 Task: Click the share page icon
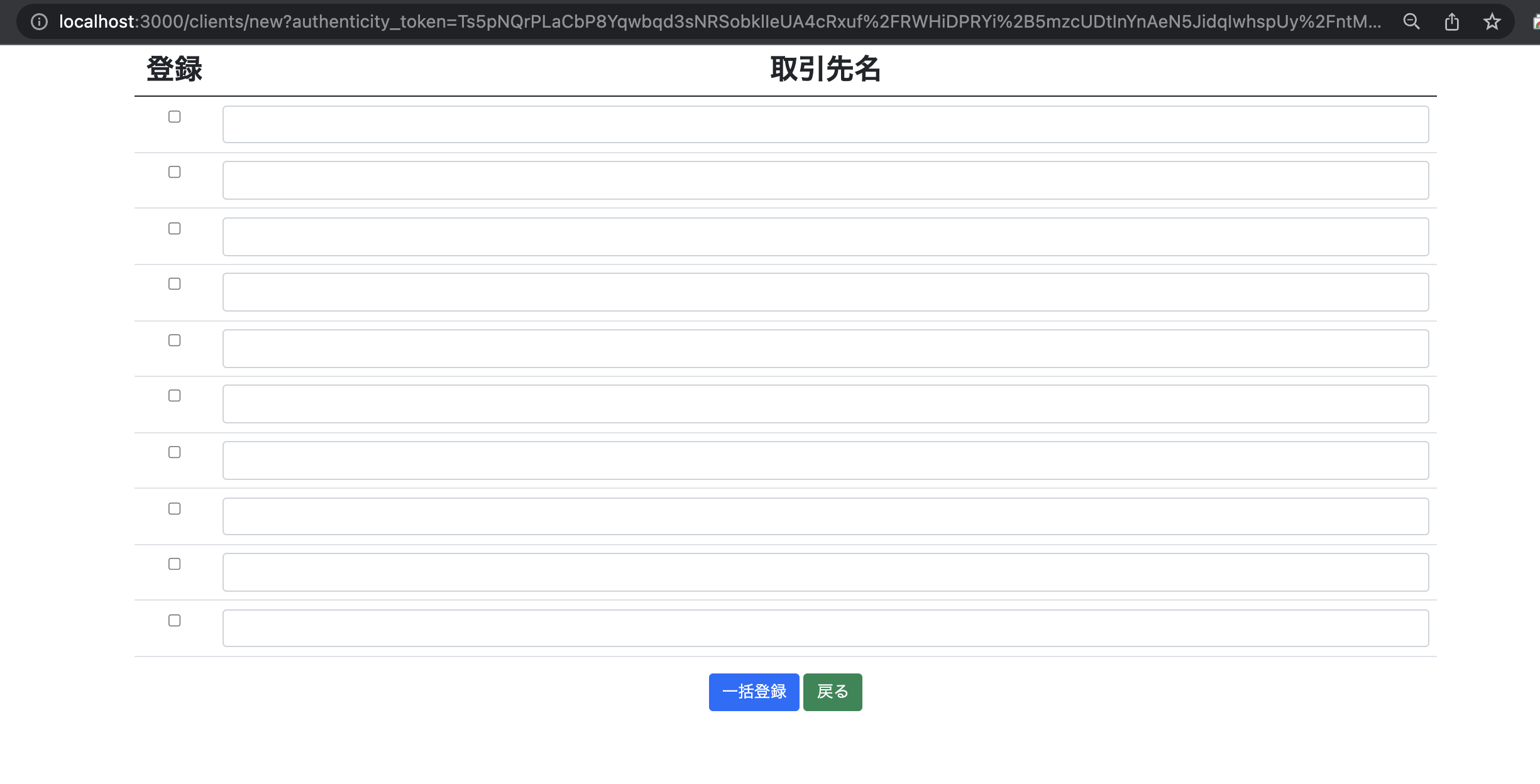(x=1451, y=22)
